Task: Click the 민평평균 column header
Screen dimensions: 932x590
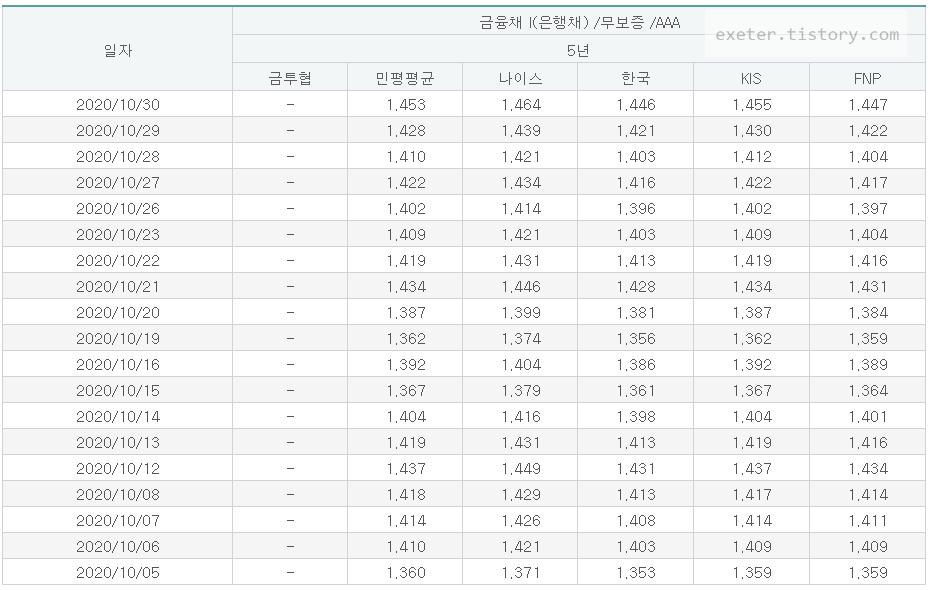Action: point(405,78)
